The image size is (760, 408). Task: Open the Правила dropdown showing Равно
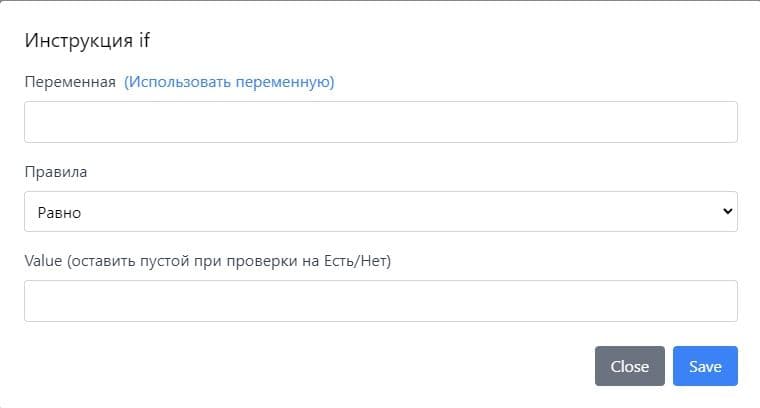coord(380,212)
